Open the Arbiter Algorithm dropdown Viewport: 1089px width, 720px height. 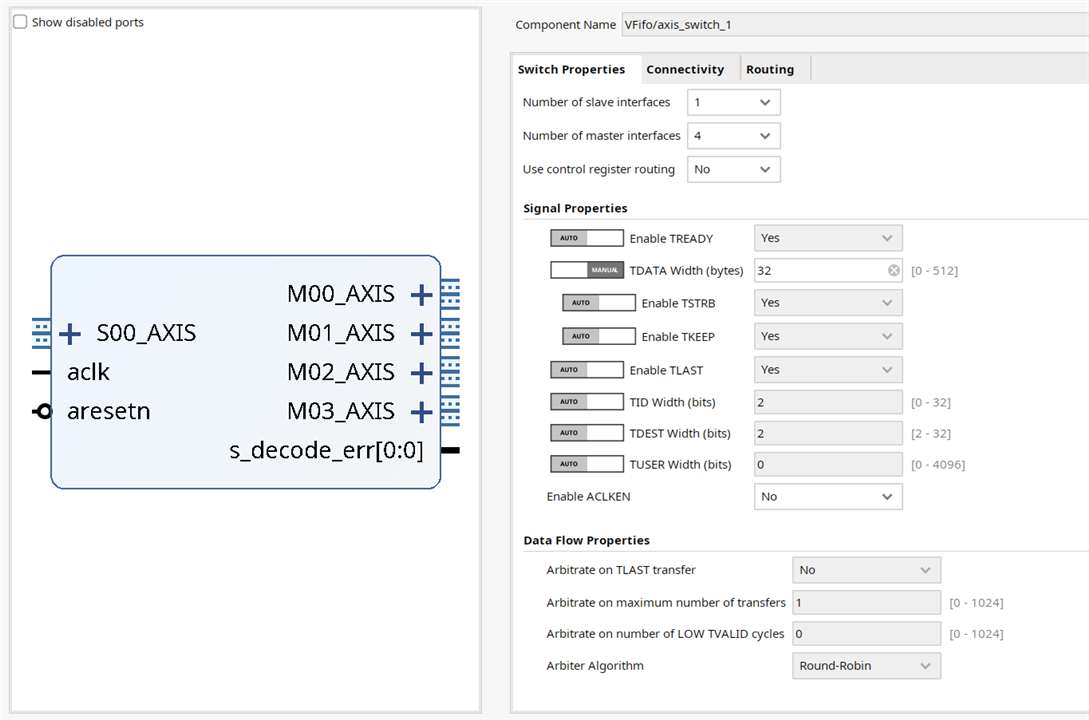866,666
